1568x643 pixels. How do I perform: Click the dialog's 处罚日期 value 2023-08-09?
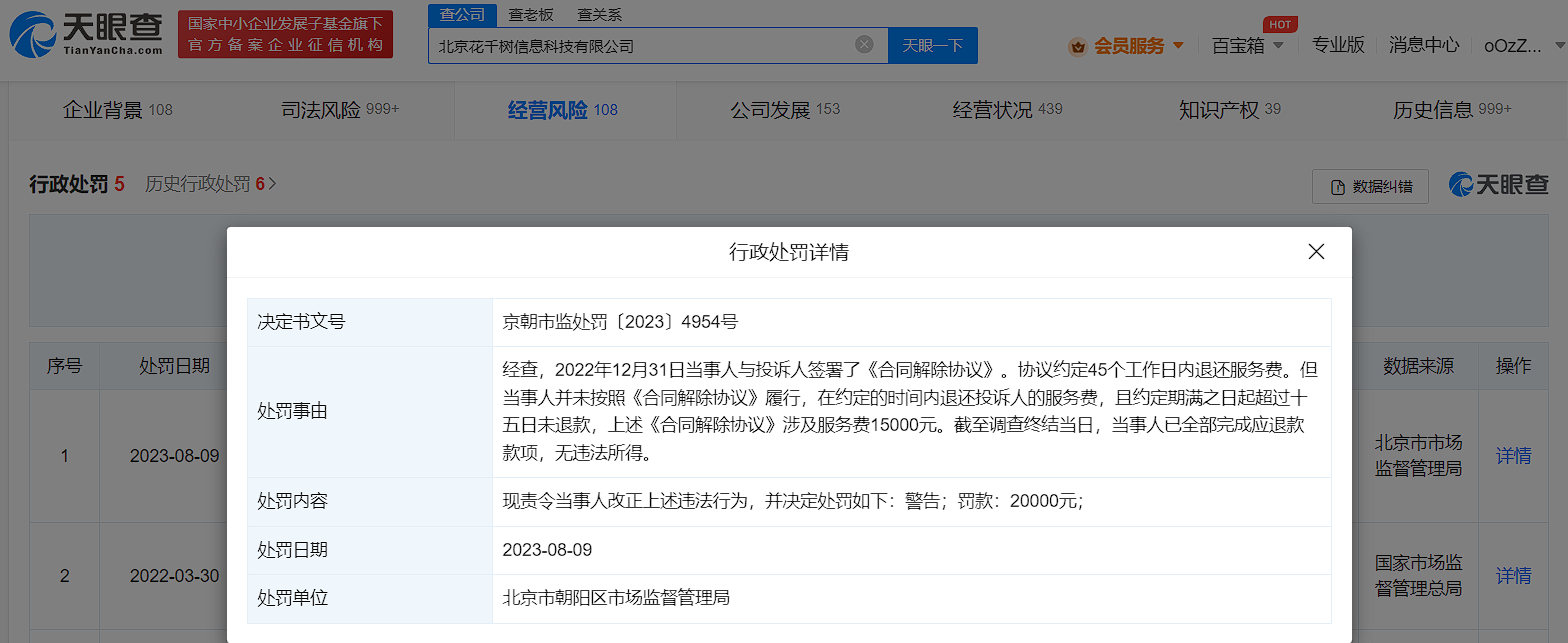pos(548,550)
